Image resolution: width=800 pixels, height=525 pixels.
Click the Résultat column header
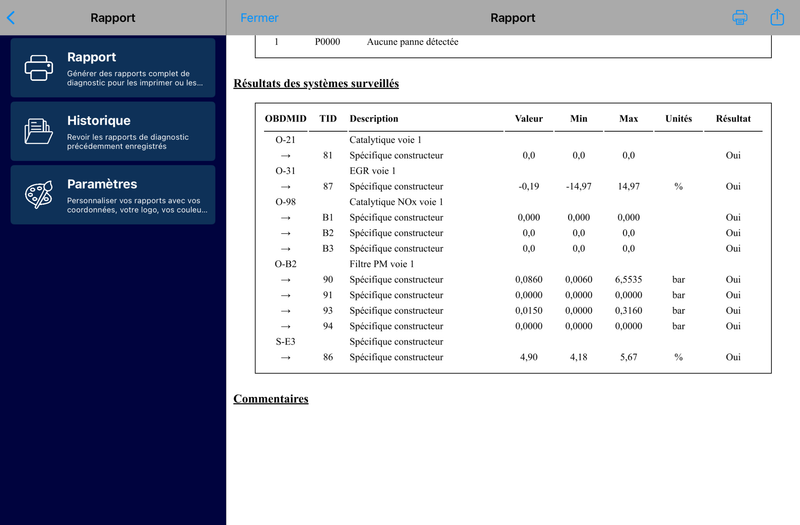733,118
